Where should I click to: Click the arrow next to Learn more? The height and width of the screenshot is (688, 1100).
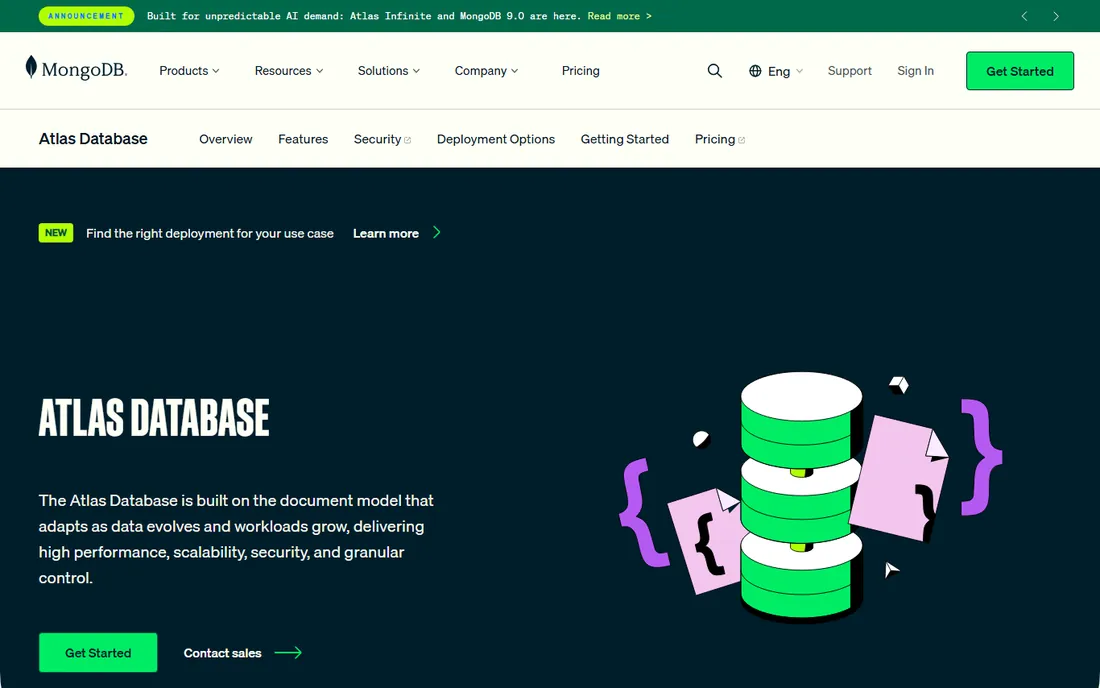click(x=436, y=233)
